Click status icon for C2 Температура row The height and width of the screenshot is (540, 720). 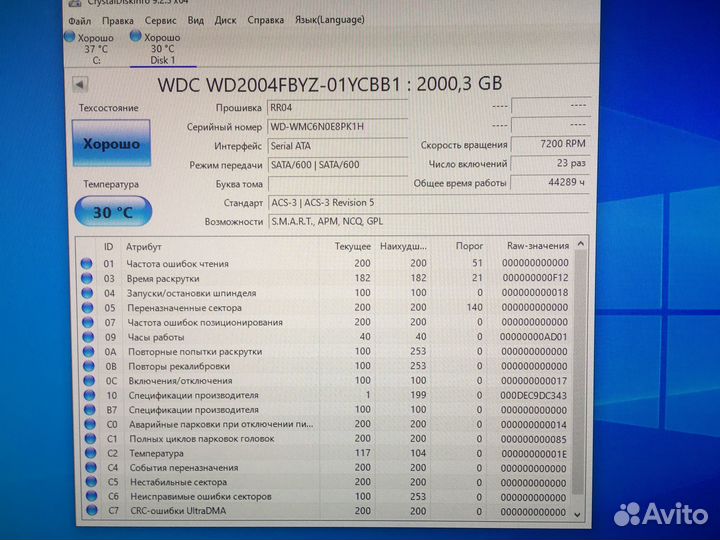pyautogui.click(x=91, y=453)
